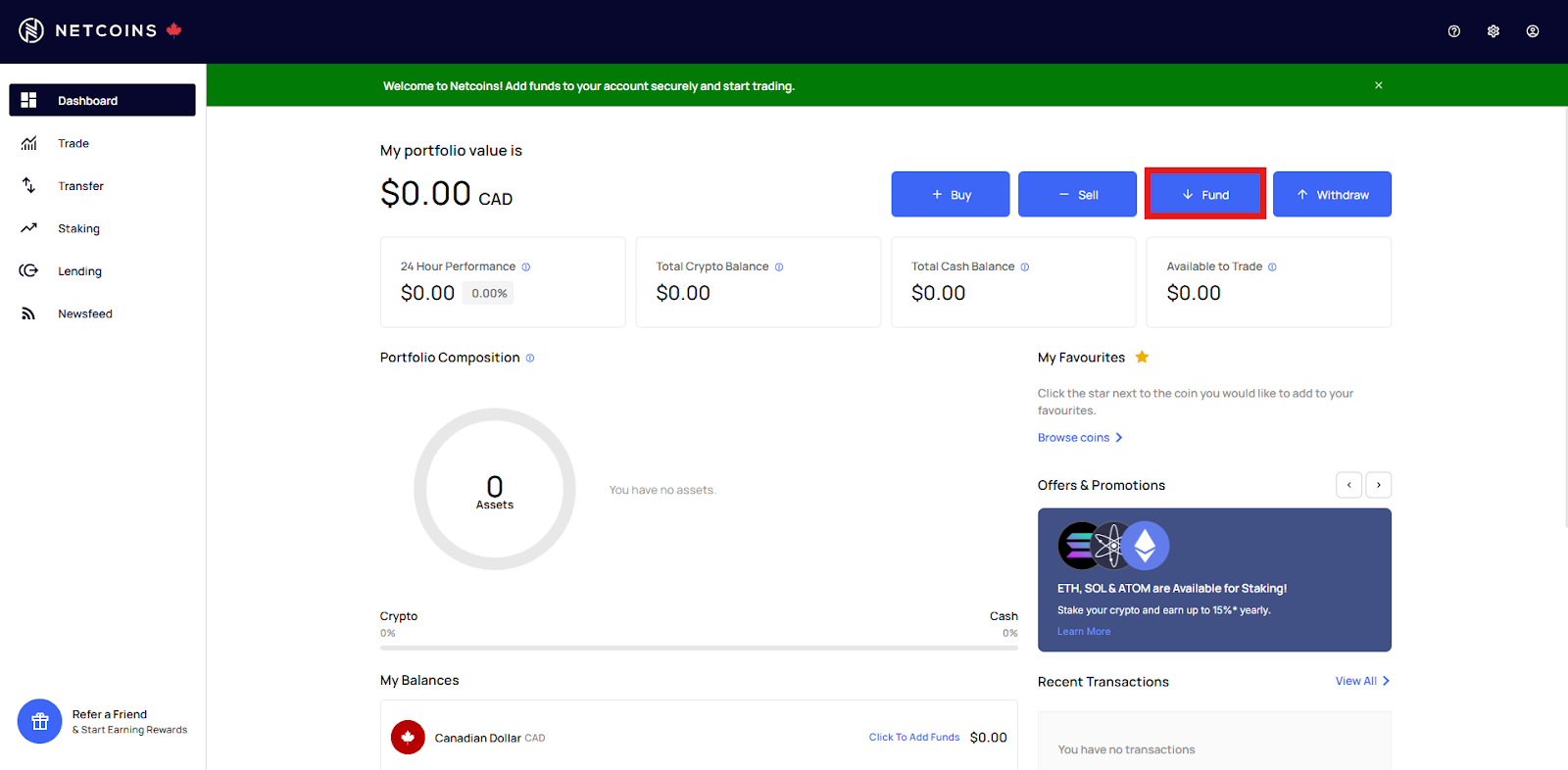1568x770 pixels.
Task: Click the Canadian Dollar balance row name
Action: (490, 738)
